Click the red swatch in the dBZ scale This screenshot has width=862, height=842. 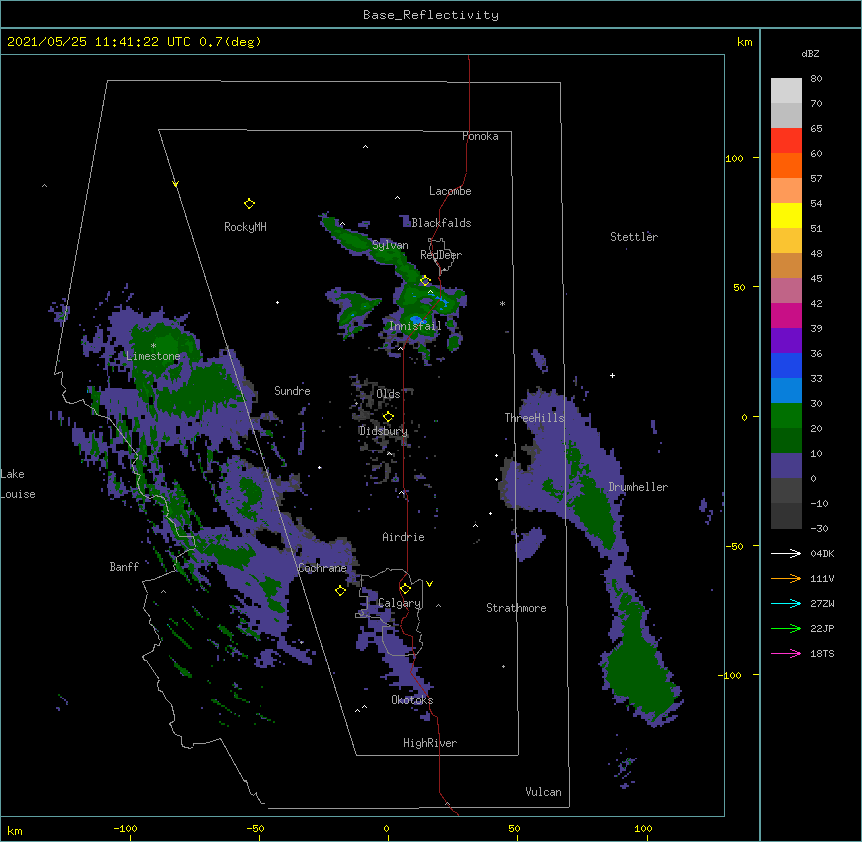786,140
